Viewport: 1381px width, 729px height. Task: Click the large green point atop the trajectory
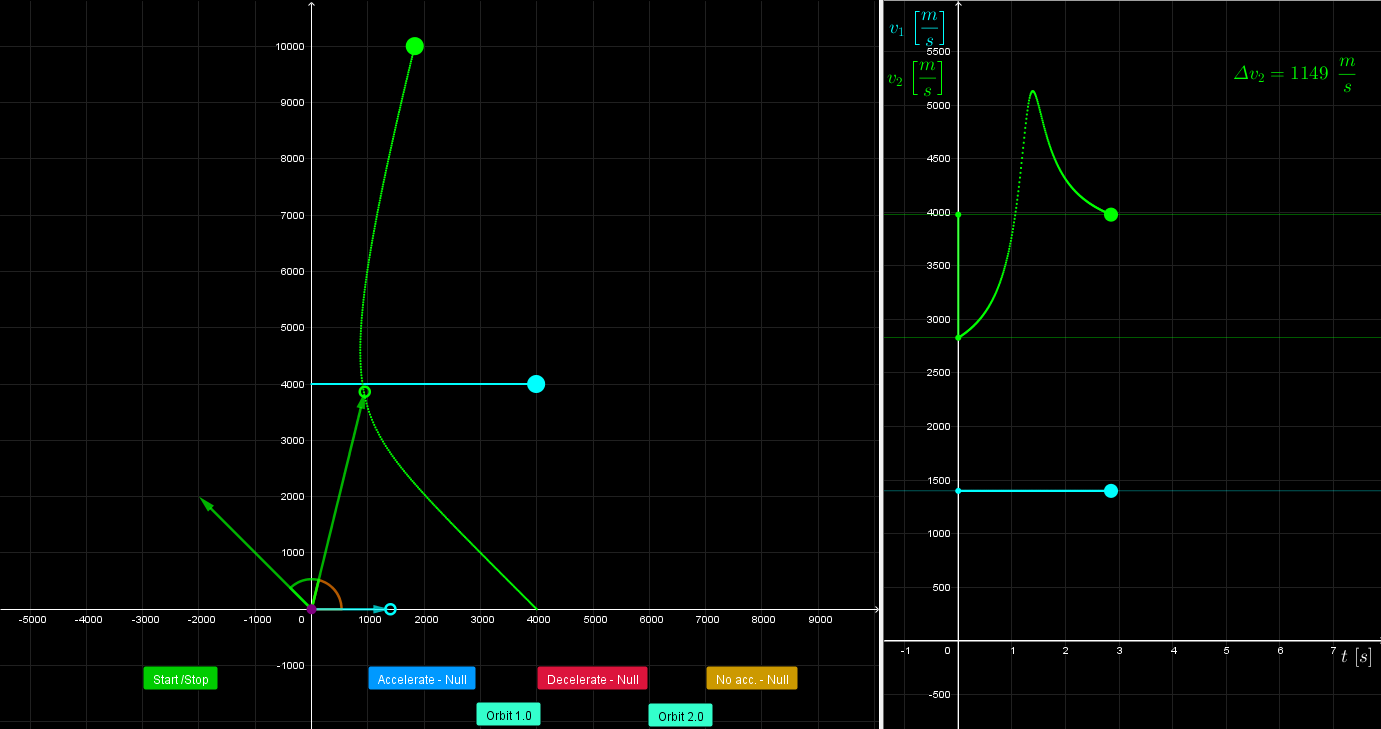(x=415, y=46)
